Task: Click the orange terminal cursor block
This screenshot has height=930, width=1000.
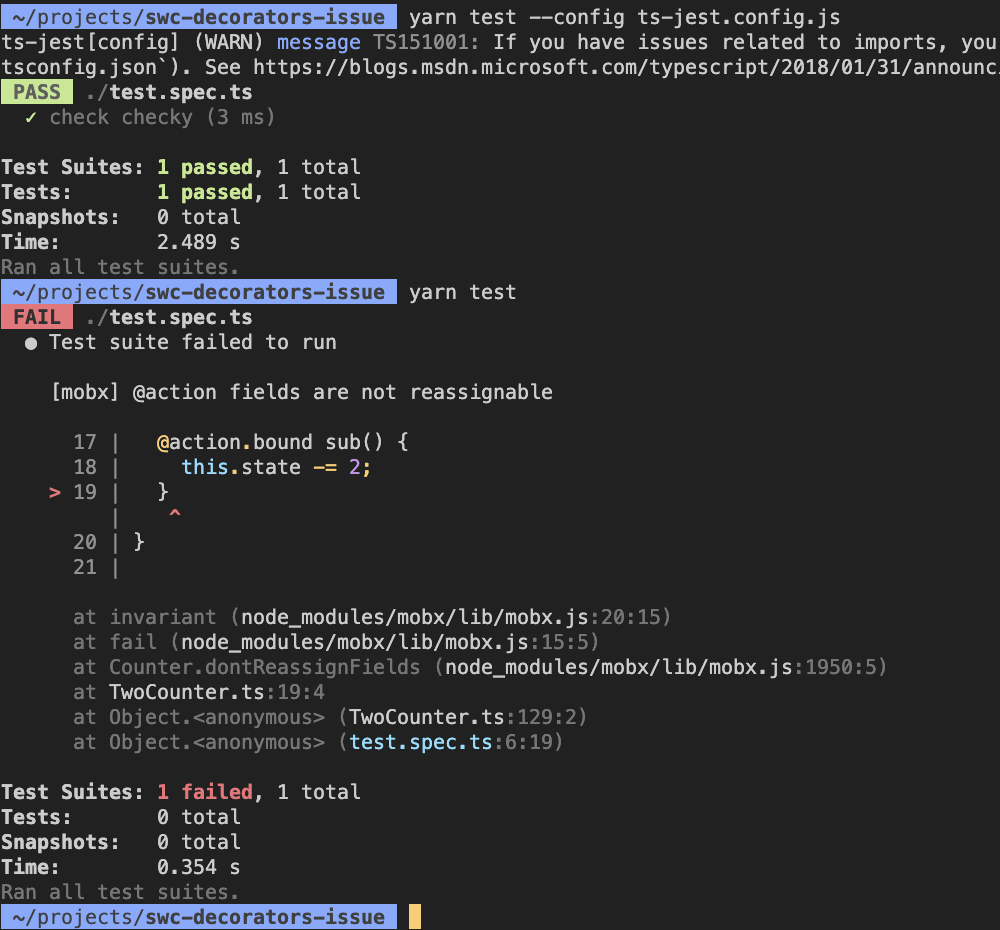Action: coord(414,916)
